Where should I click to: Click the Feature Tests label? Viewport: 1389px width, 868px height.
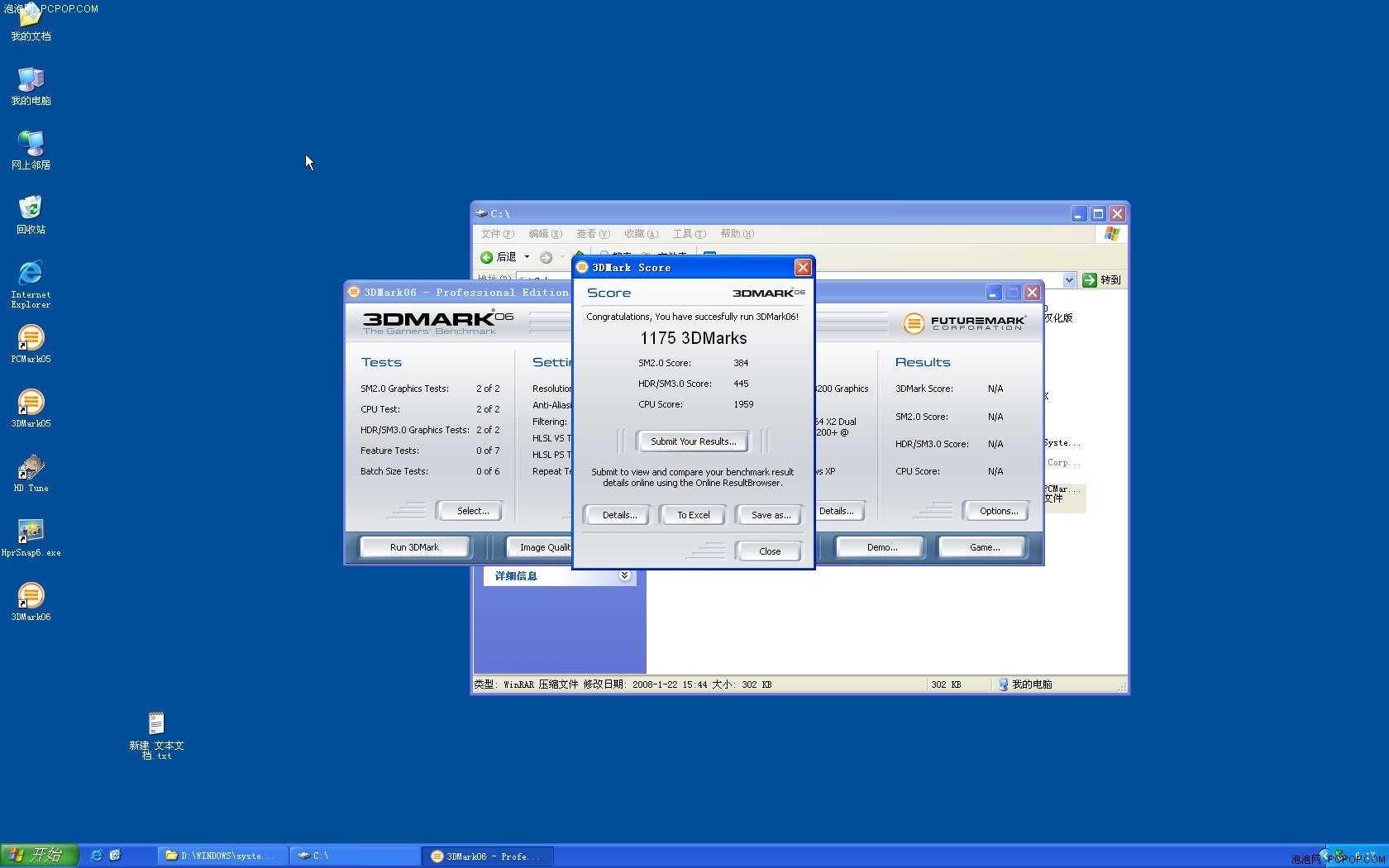point(389,451)
